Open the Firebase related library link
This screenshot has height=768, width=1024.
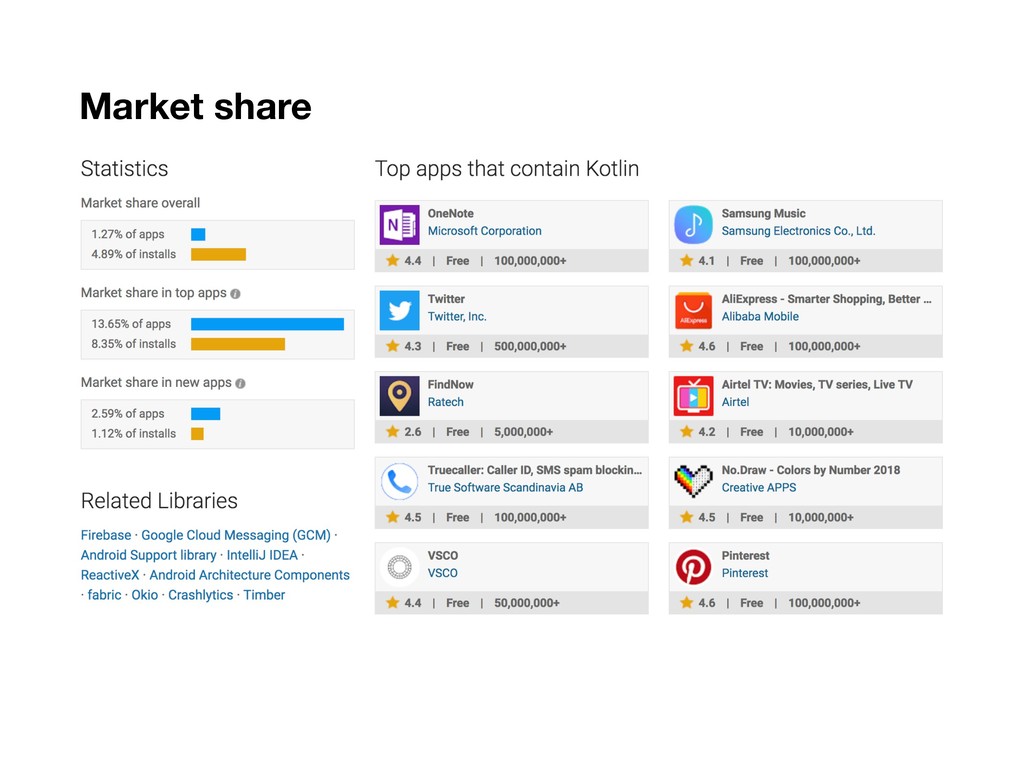tap(106, 535)
